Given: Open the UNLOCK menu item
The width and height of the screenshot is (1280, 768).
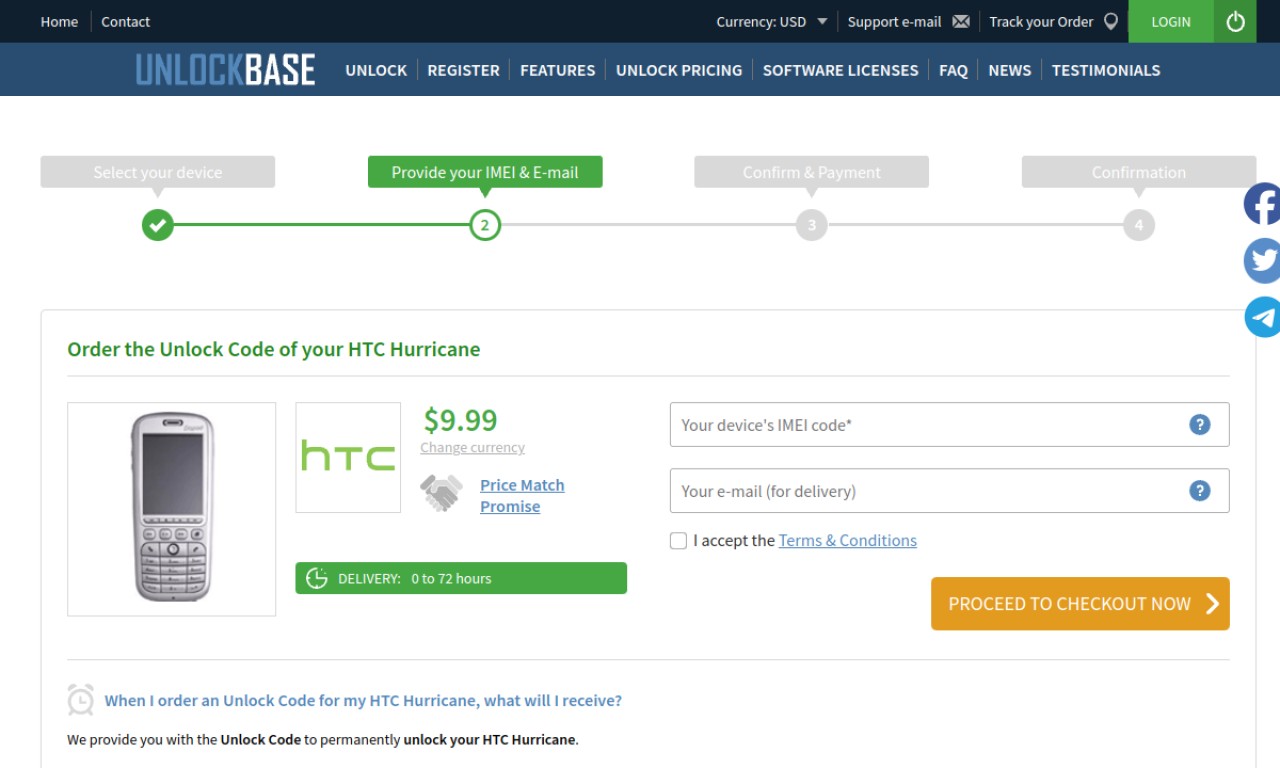Looking at the screenshot, I should [376, 70].
